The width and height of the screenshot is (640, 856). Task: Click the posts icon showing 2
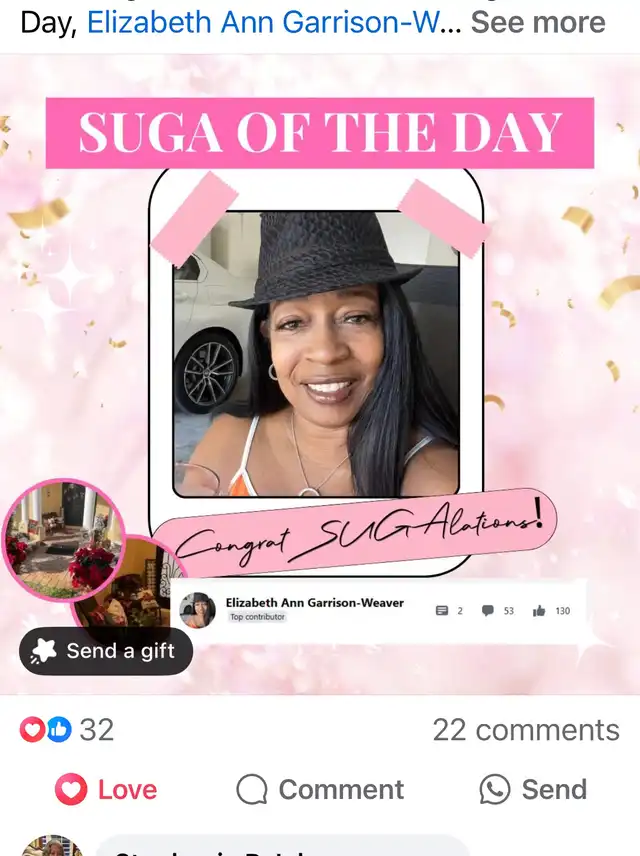tap(442, 611)
